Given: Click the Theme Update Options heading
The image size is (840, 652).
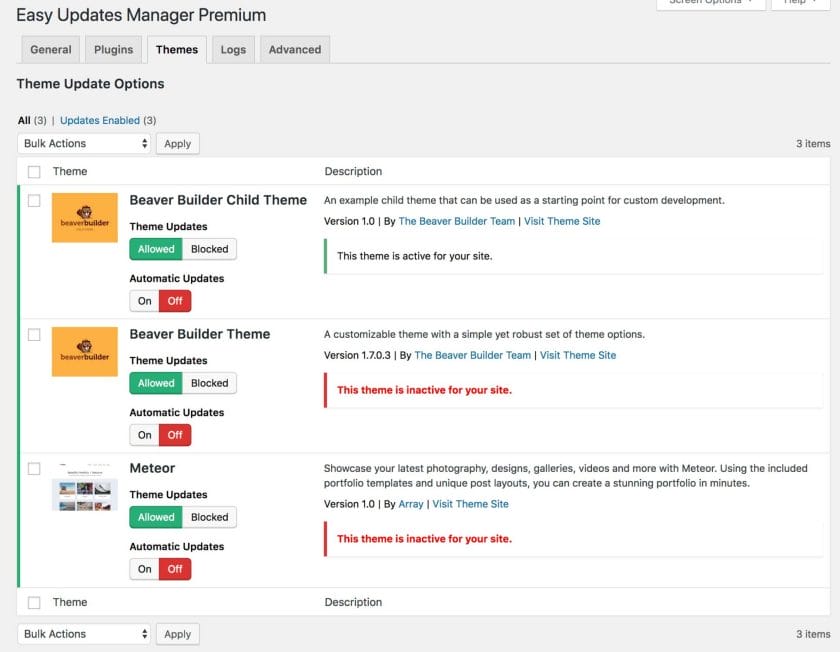Looking at the screenshot, I should [91, 84].
